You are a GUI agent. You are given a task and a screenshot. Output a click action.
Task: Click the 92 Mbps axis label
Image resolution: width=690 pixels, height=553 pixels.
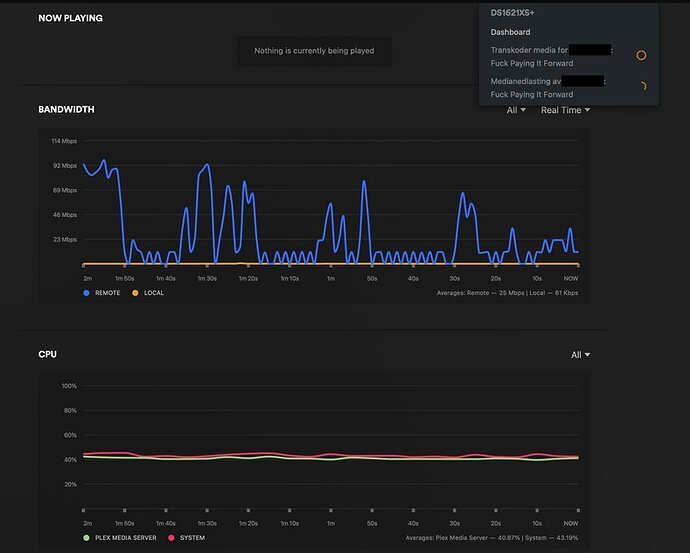click(x=65, y=166)
